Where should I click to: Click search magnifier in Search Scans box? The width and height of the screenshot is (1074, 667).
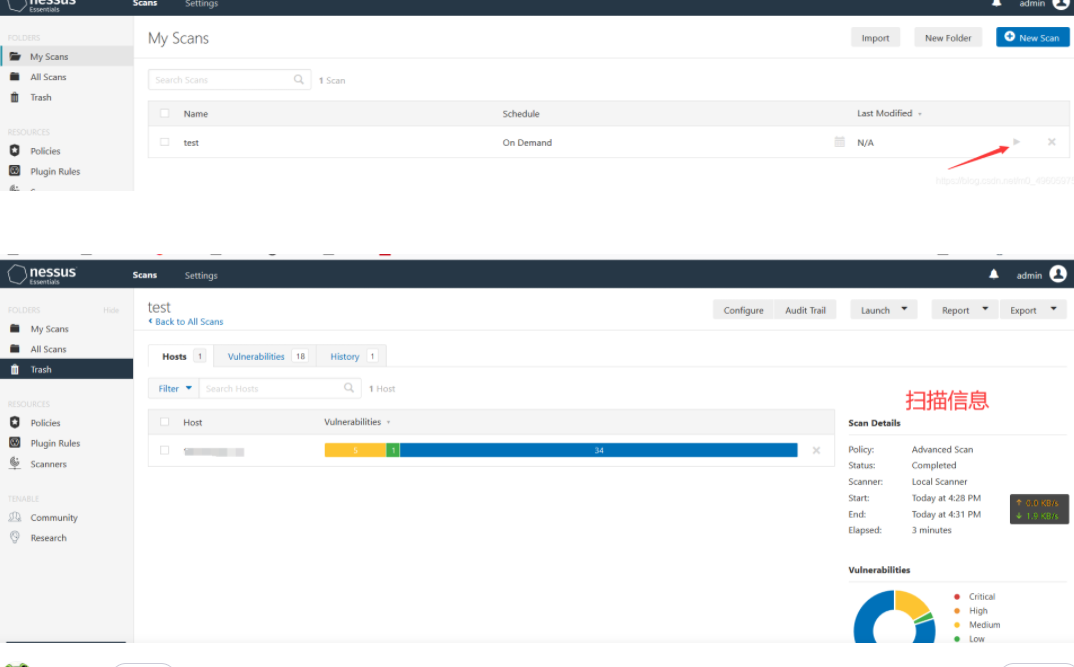[x=299, y=79]
